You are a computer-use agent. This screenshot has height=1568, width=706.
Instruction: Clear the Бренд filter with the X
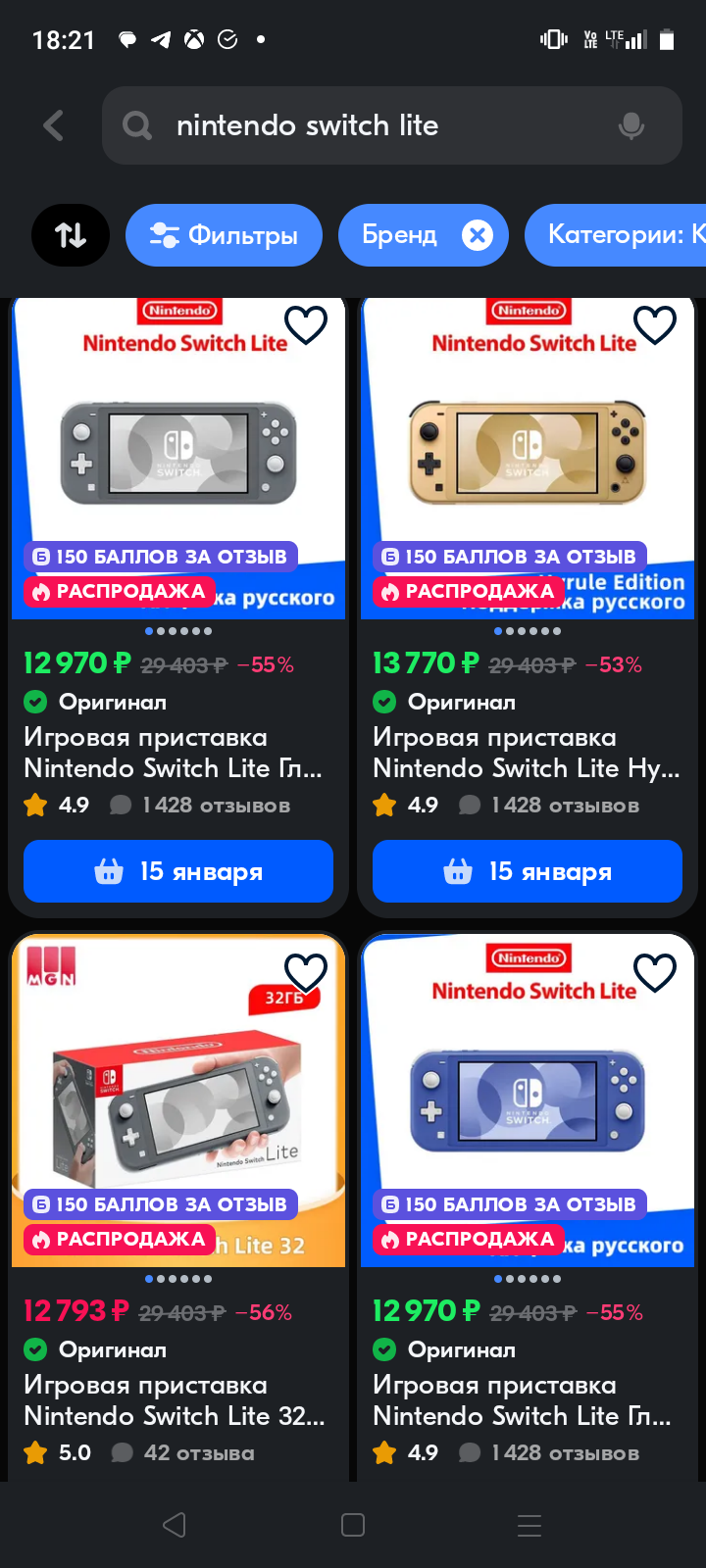tap(478, 235)
